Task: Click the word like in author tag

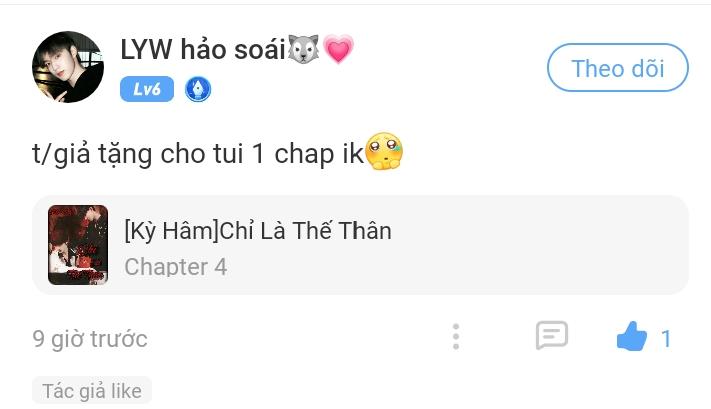Action: [127, 391]
